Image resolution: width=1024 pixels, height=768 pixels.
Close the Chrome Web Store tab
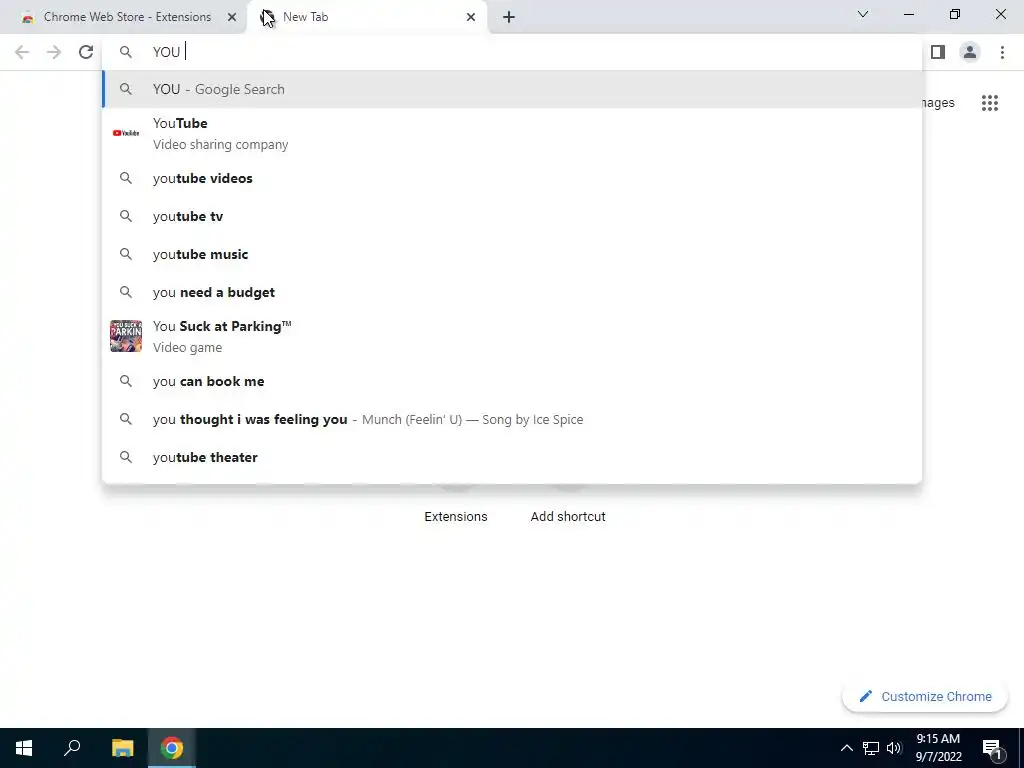pos(232,17)
